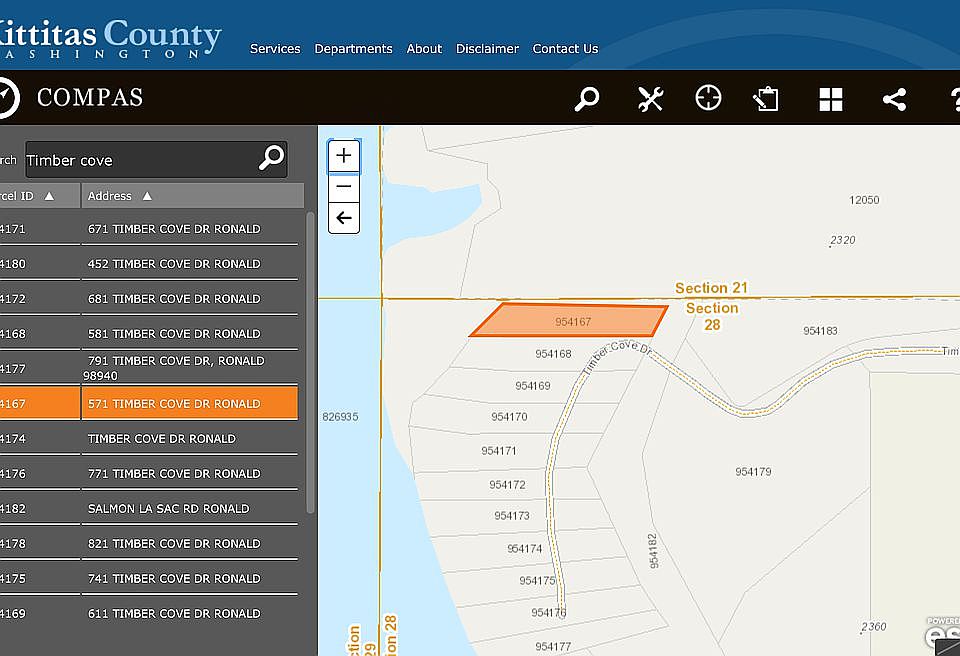Zoom out with the map minus button
This screenshot has width=960, height=656.
(x=344, y=187)
